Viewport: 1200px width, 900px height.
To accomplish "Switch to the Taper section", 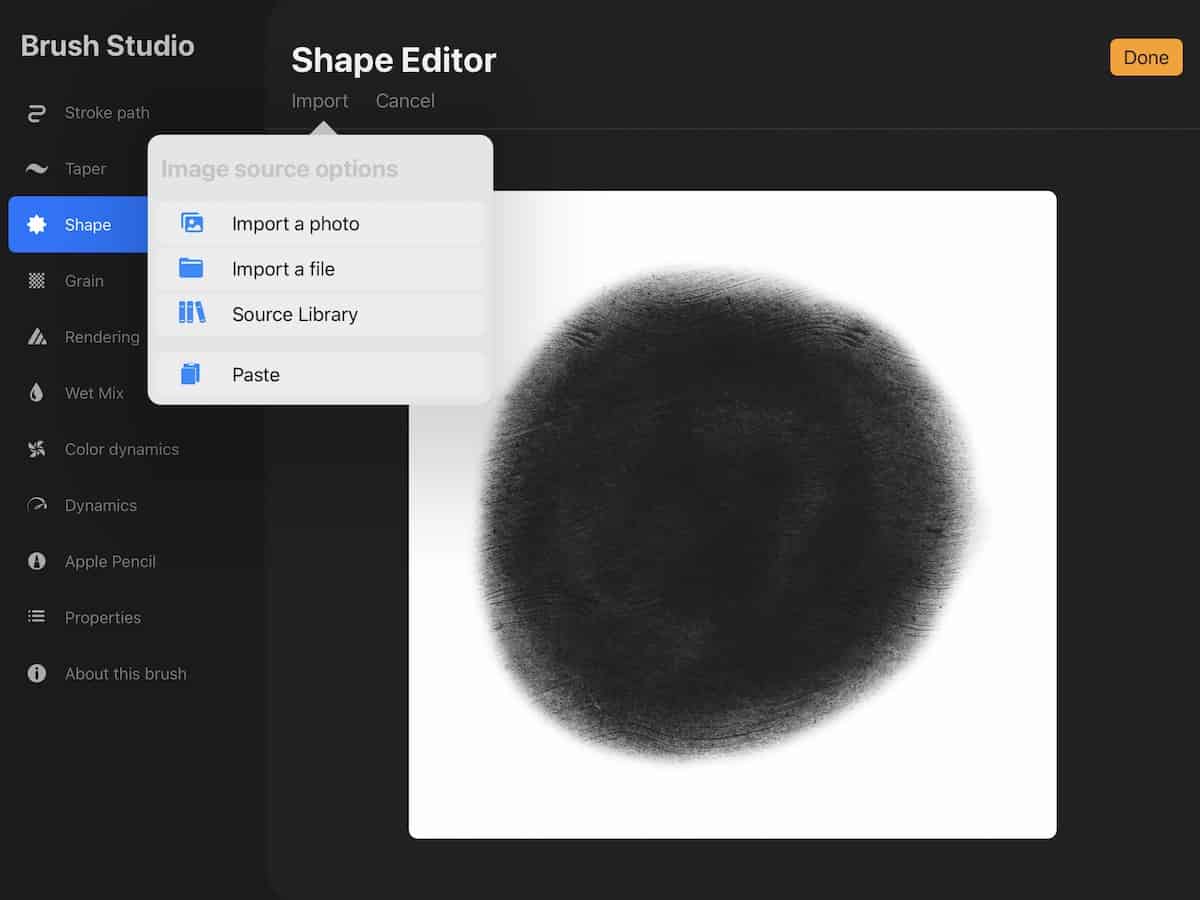I will tap(85, 169).
